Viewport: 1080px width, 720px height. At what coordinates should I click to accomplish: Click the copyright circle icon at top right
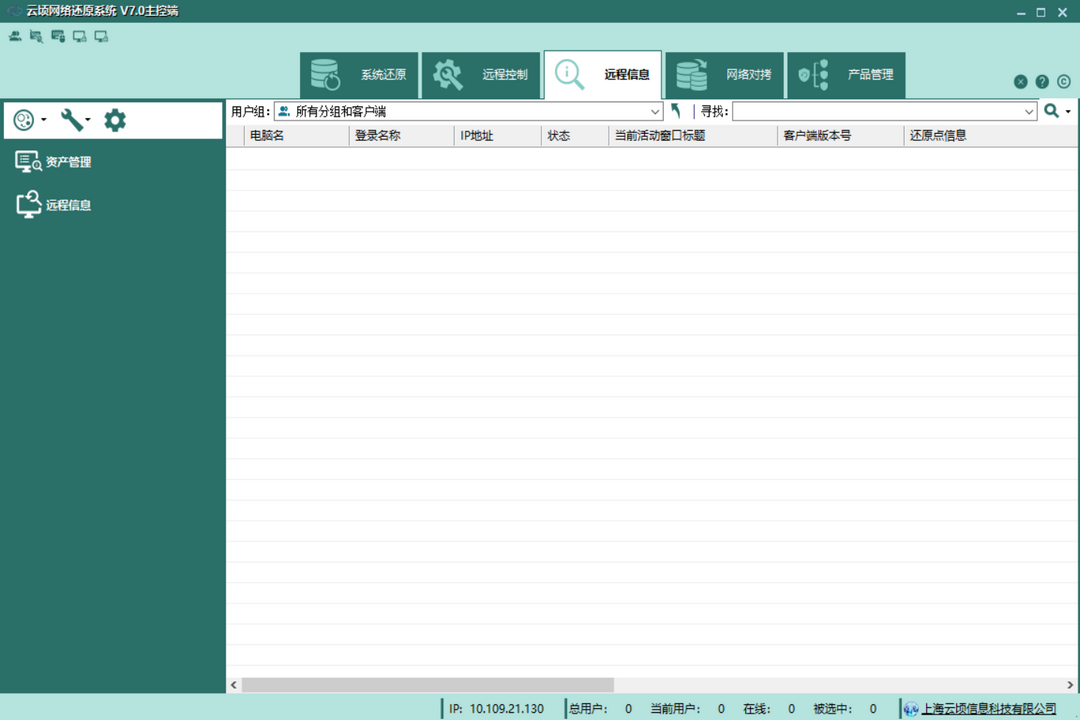(1063, 81)
